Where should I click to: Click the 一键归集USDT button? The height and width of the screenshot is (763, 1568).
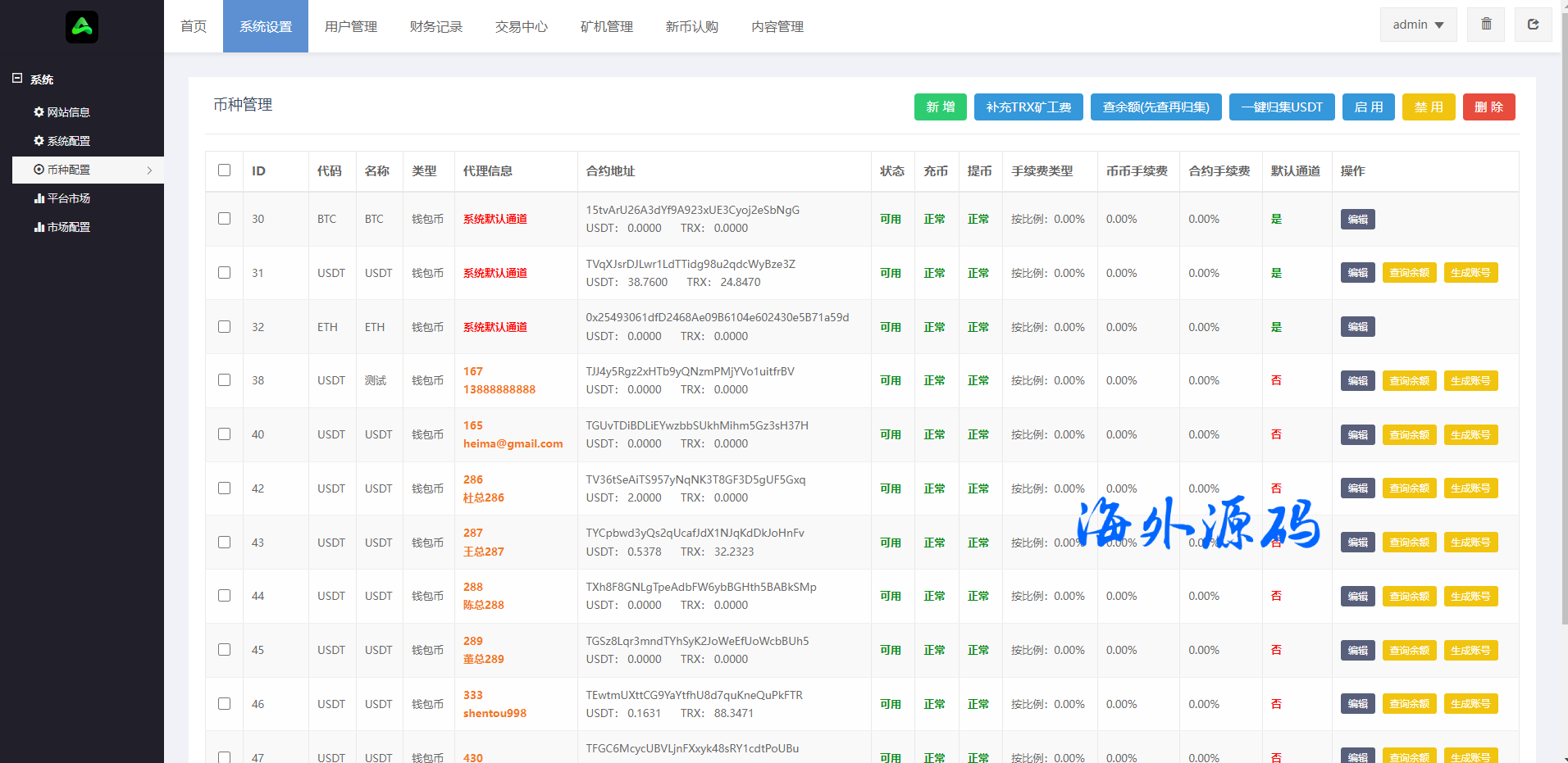pos(1281,107)
